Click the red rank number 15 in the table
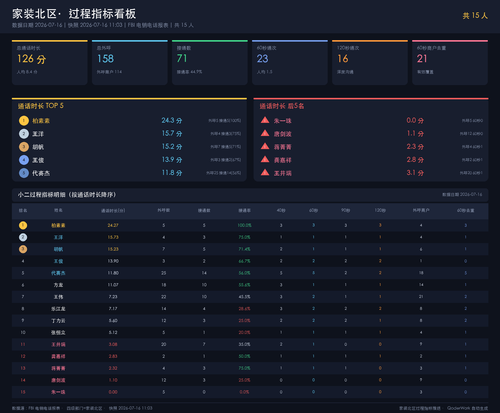The height and width of the screenshot is (413, 500). pos(23,392)
